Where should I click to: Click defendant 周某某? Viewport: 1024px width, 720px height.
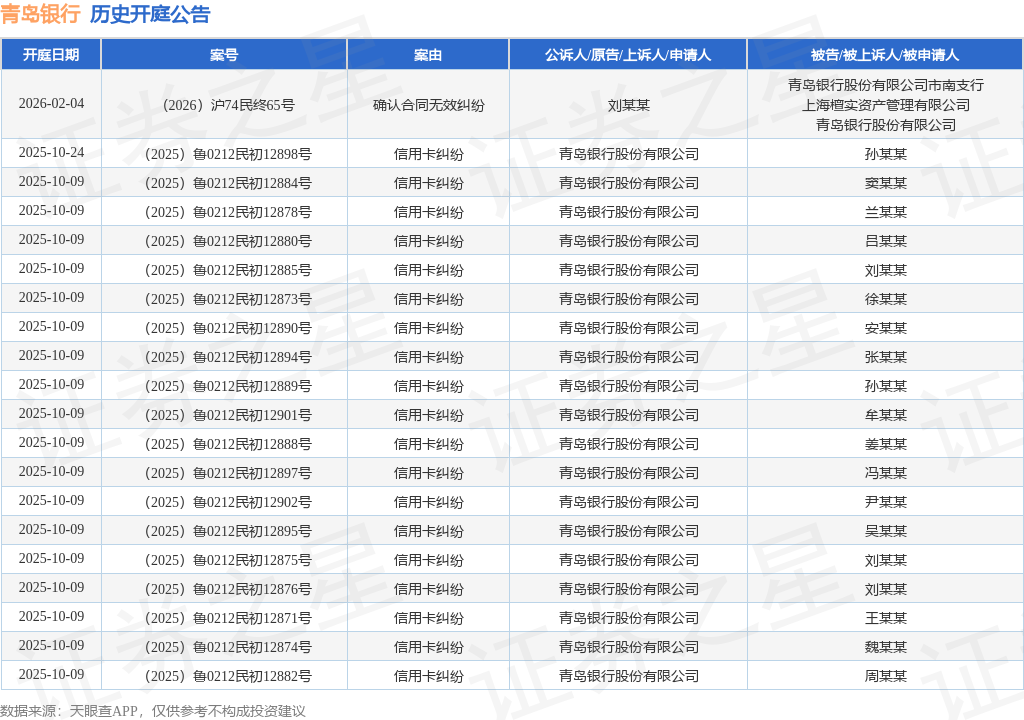(886, 676)
